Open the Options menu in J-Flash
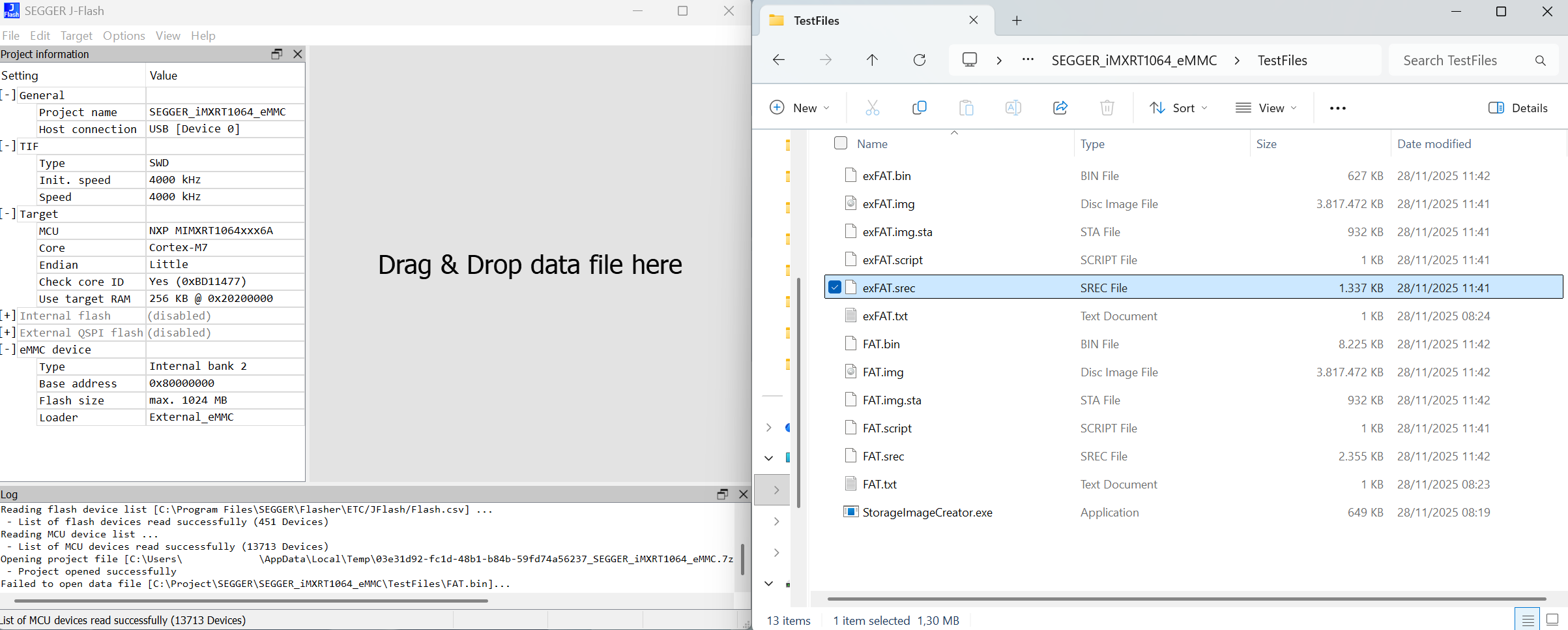The image size is (1568, 630). coord(124,36)
